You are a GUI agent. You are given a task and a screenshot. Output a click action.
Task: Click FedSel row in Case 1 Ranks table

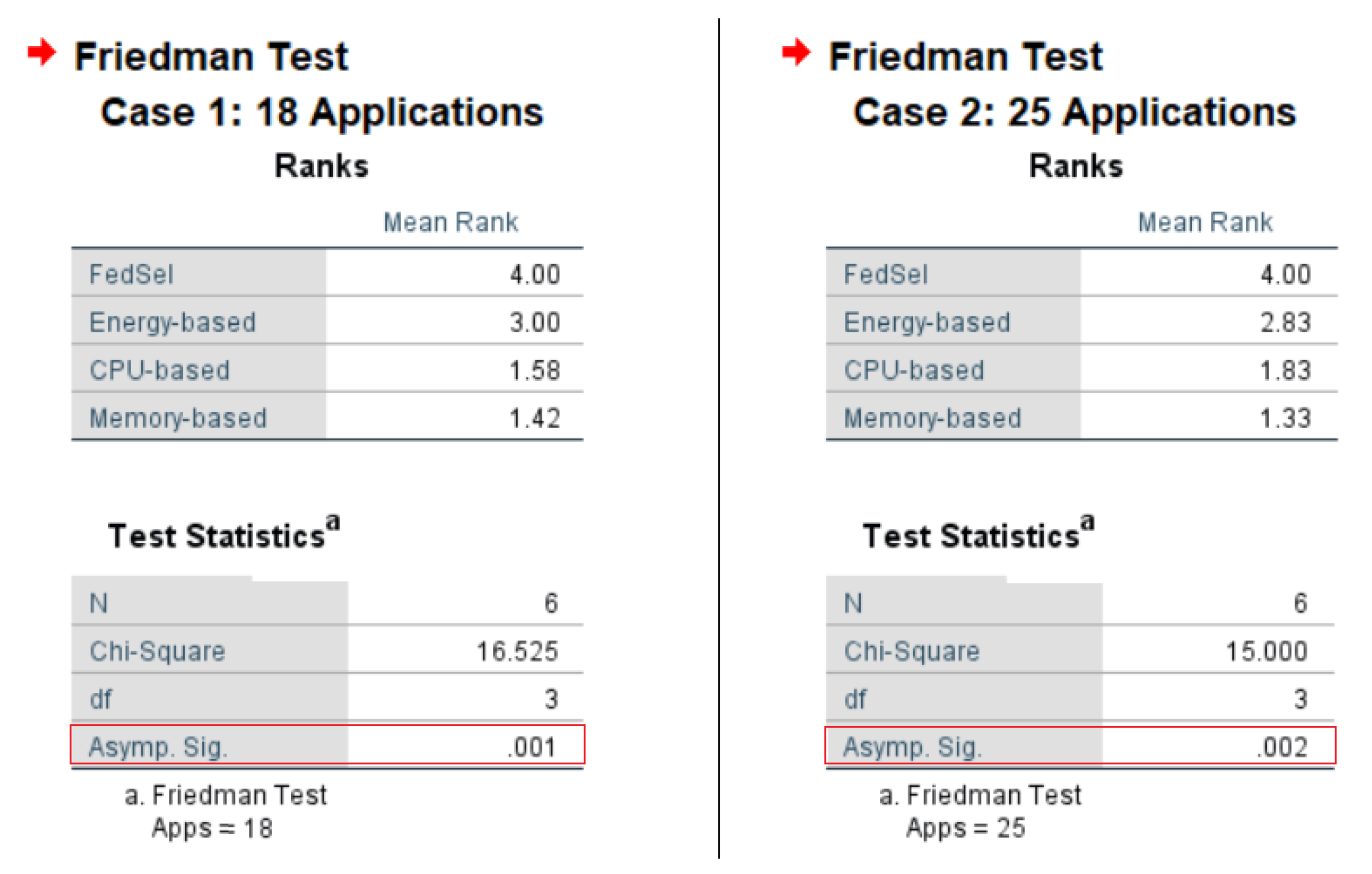[x=327, y=274]
